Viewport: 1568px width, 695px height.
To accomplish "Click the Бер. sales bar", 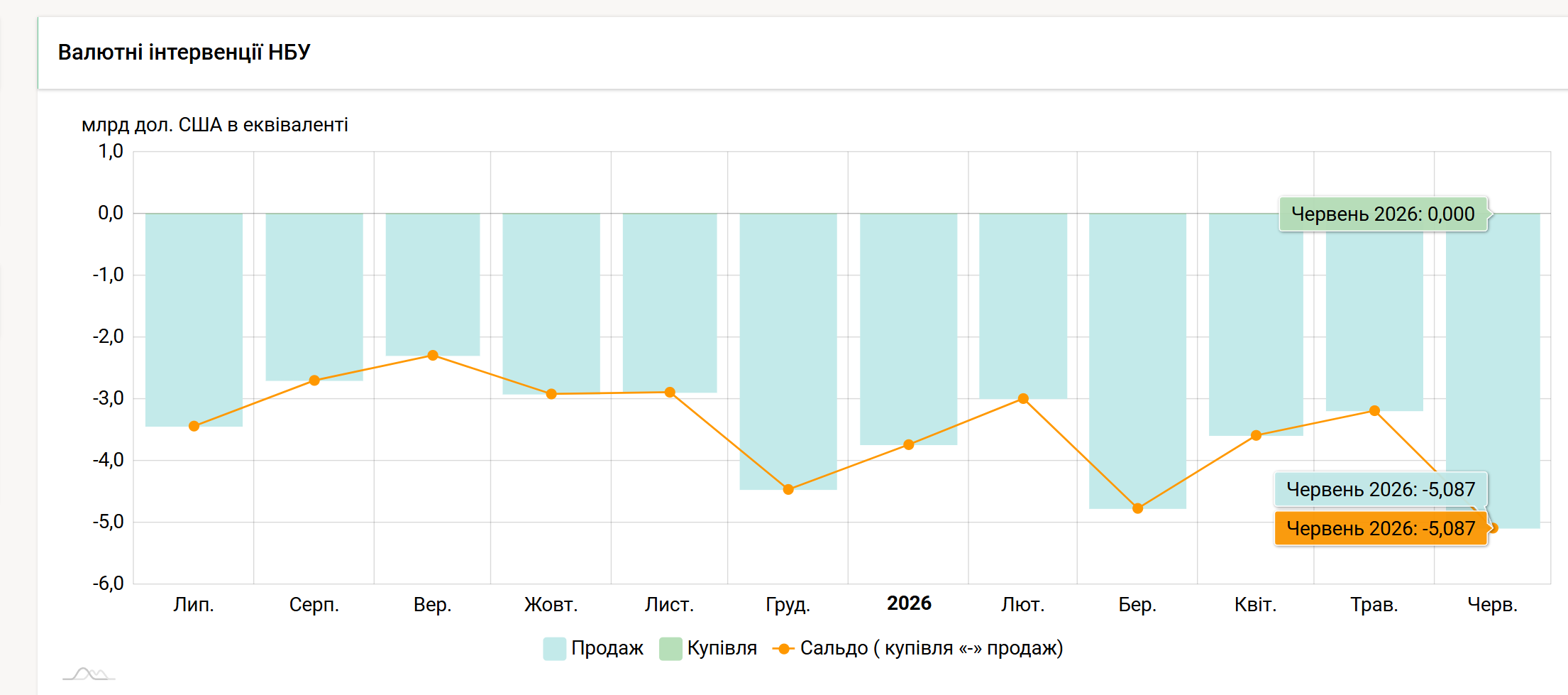I will pyautogui.click(x=1137, y=361).
